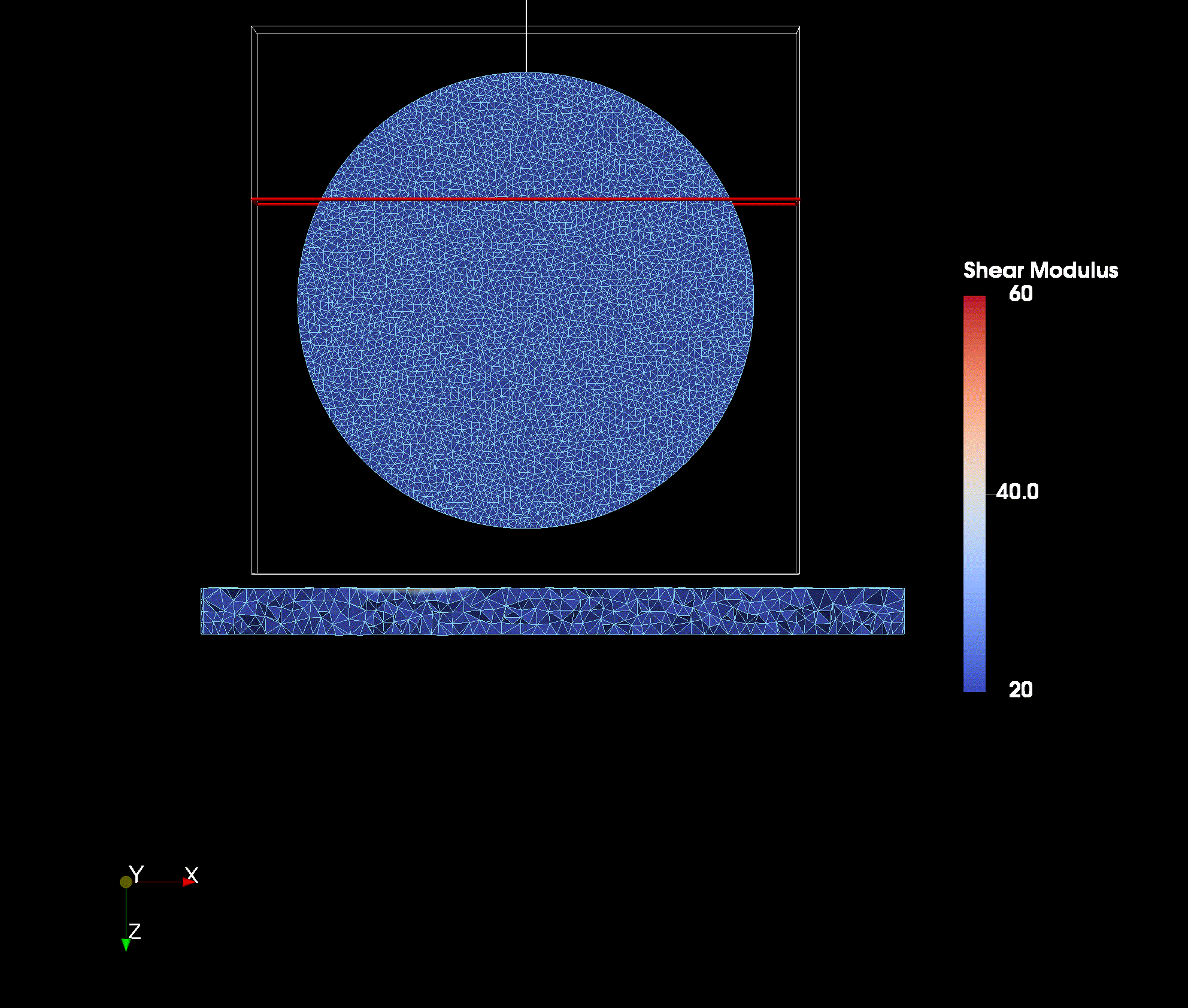Click the circular meshed disk
Screen dimensions: 1188x1008
526,300
